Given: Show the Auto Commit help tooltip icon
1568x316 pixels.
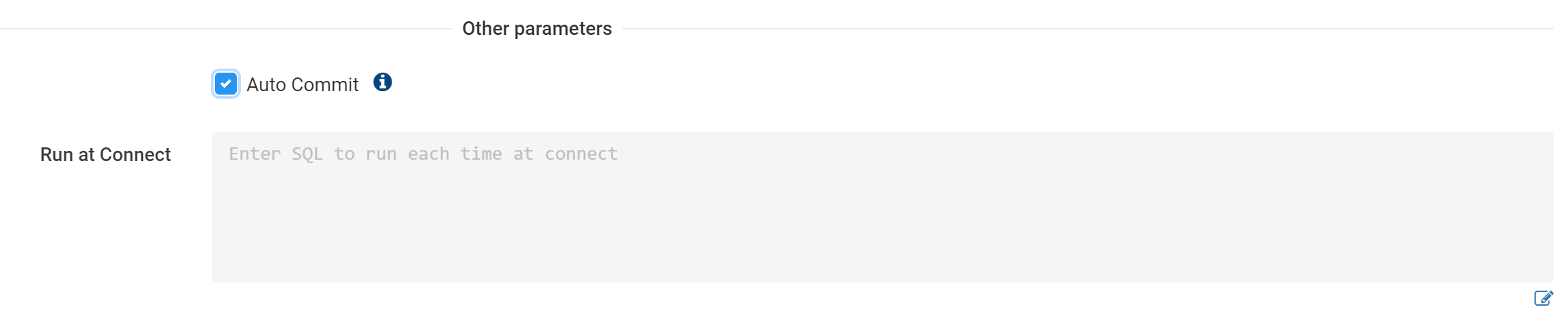Looking at the screenshot, I should (x=383, y=82).
